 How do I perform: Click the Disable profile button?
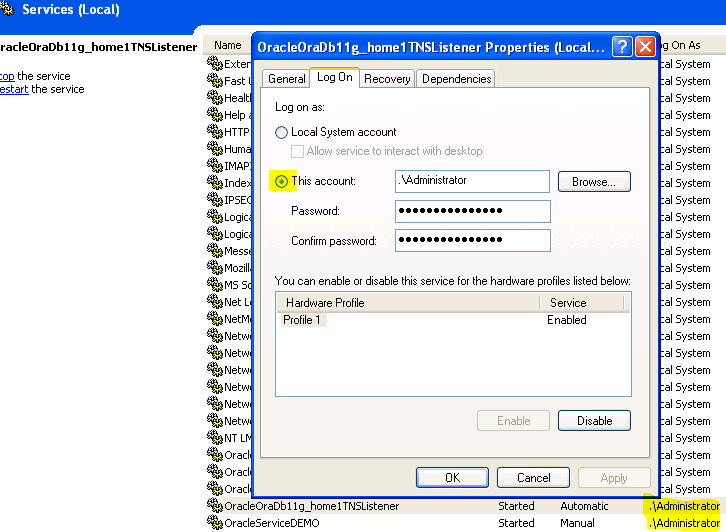tap(594, 420)
